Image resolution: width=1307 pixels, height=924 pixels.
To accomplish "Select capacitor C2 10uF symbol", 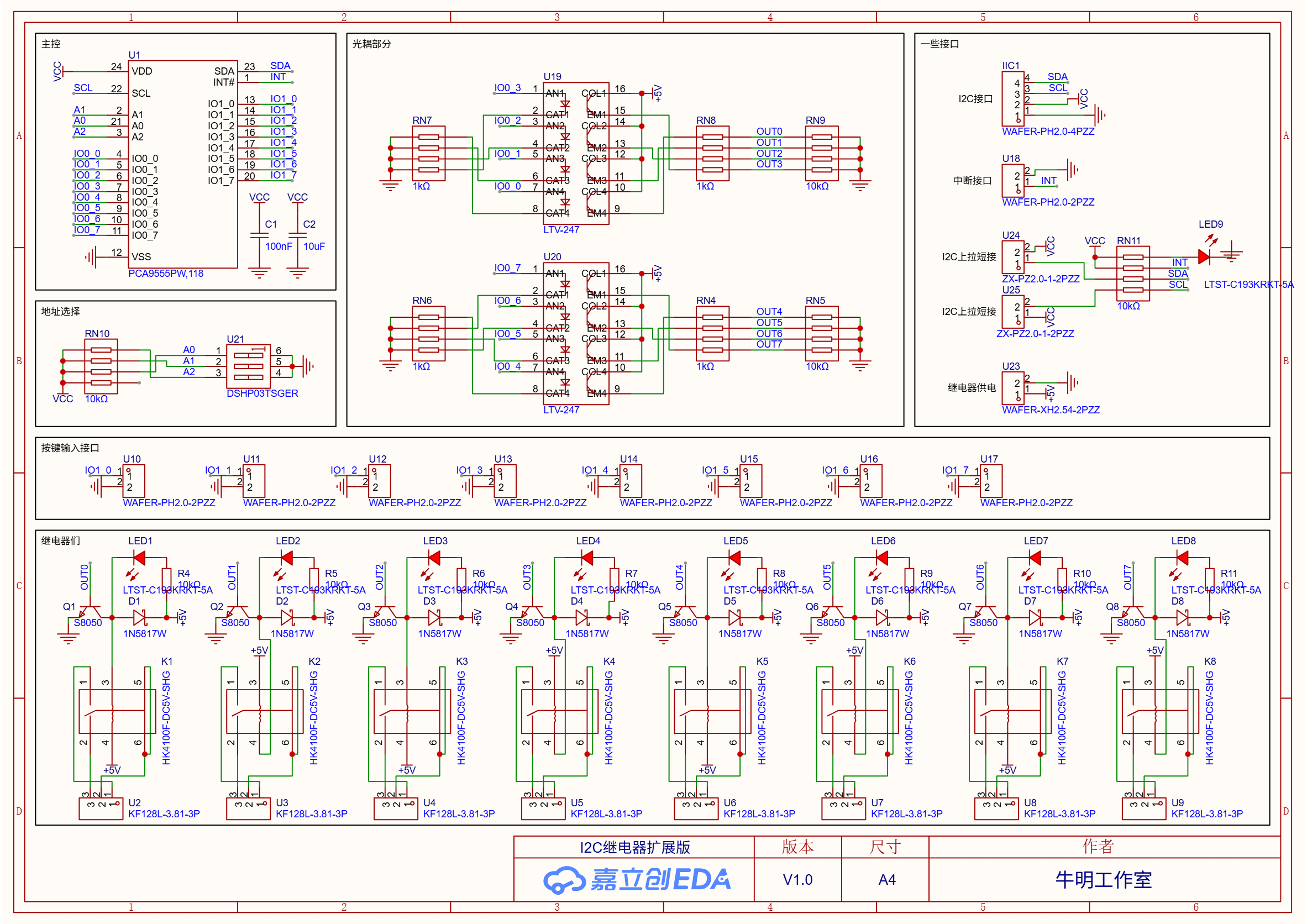I will coord(297,234).
